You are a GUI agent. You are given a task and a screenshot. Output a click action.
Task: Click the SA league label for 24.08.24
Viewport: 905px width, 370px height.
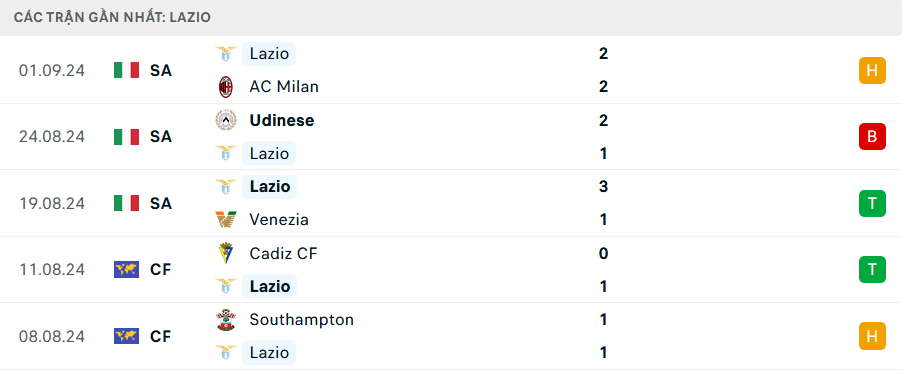pyautogui.click(x=161, y=137)
